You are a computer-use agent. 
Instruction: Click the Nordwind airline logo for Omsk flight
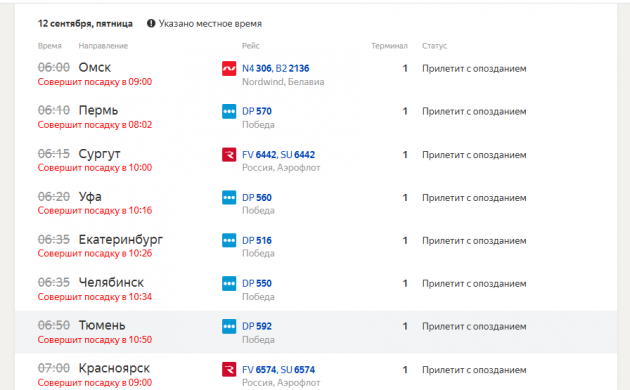(x=229, y=68)
